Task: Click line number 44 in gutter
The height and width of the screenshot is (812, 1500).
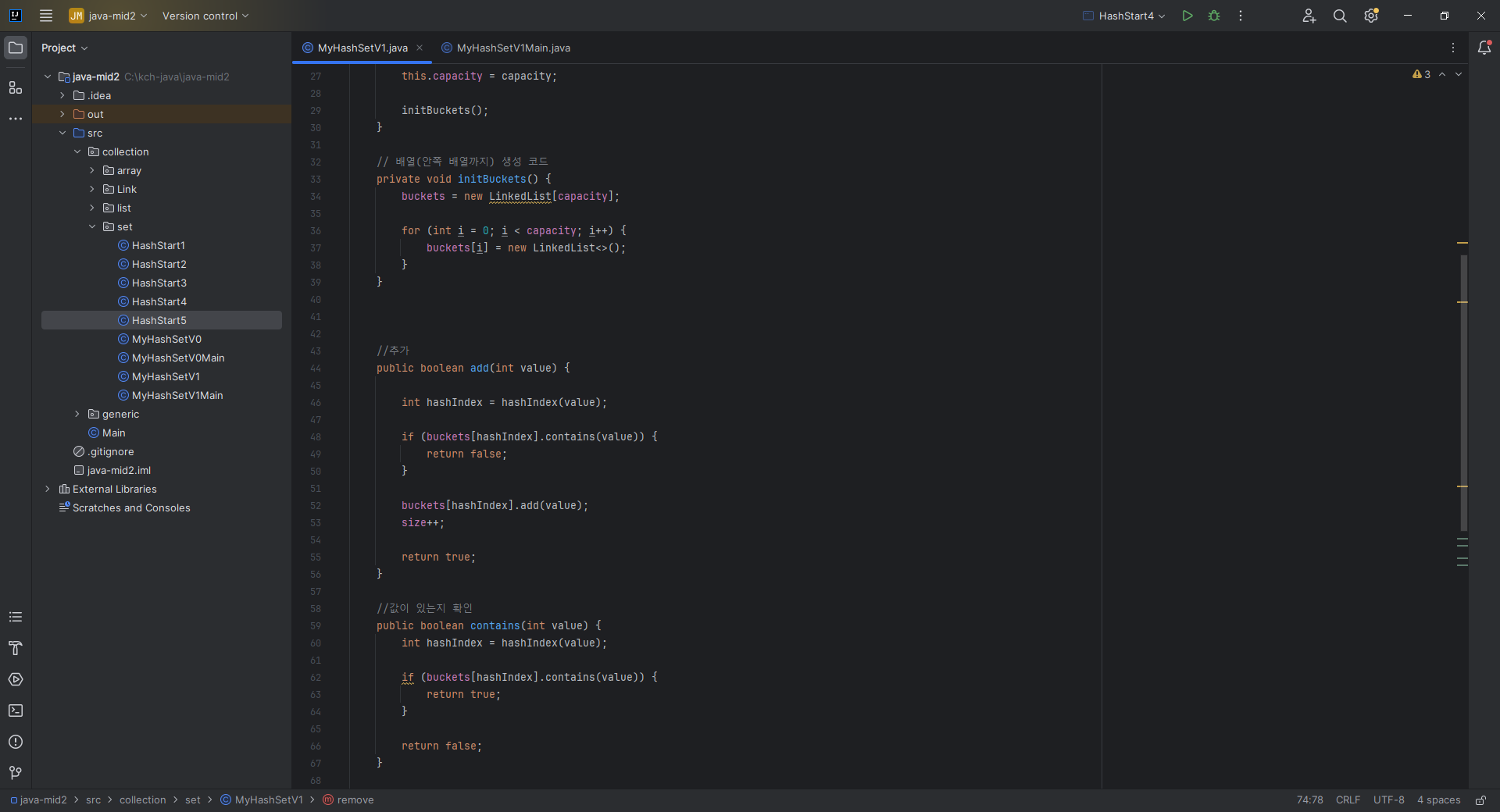Action: tap(316, 369)
